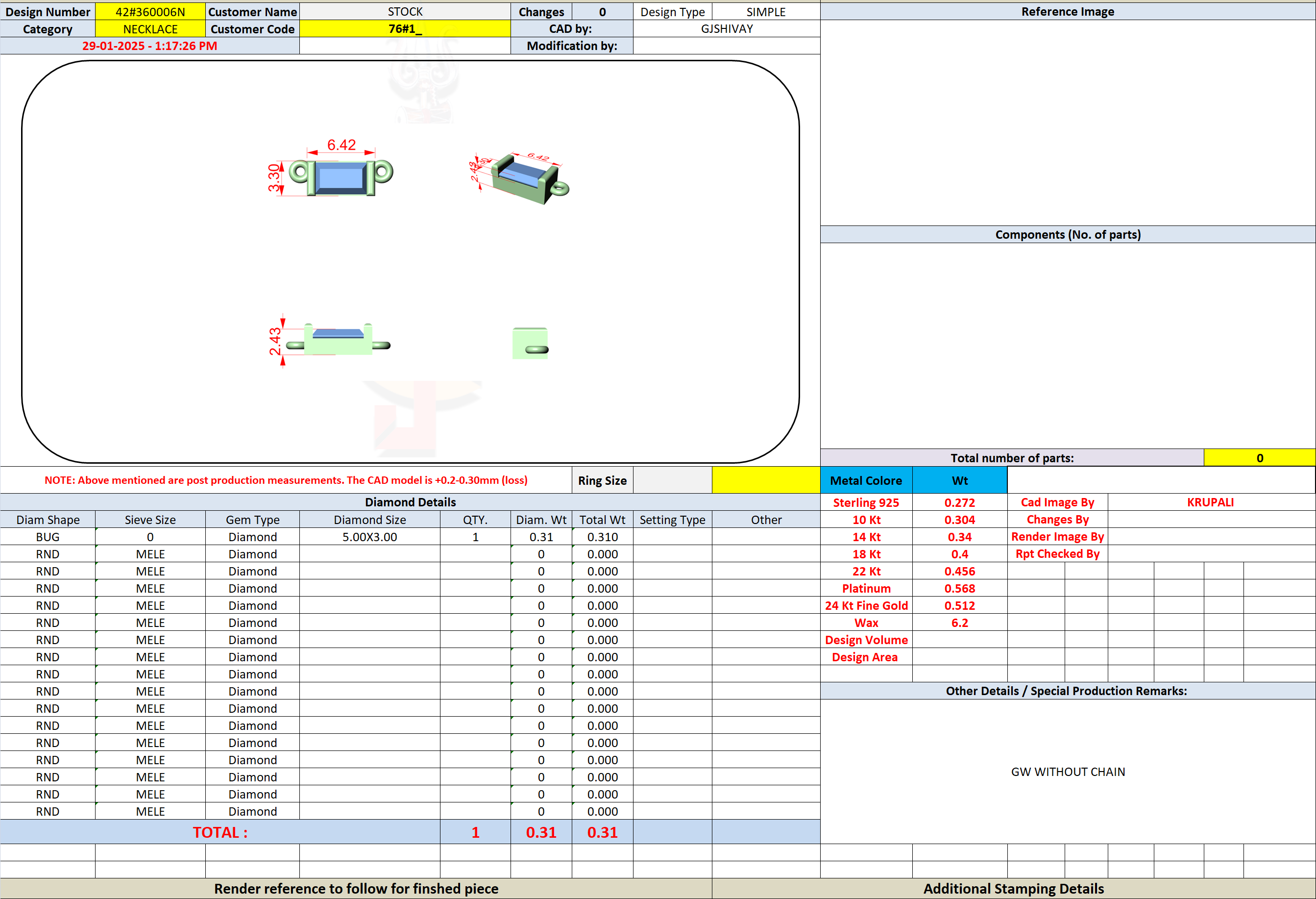Select the GW WITHOUT CHAIN remark
Viewport: 1316px width, 899px height.
click(1068, 772)
